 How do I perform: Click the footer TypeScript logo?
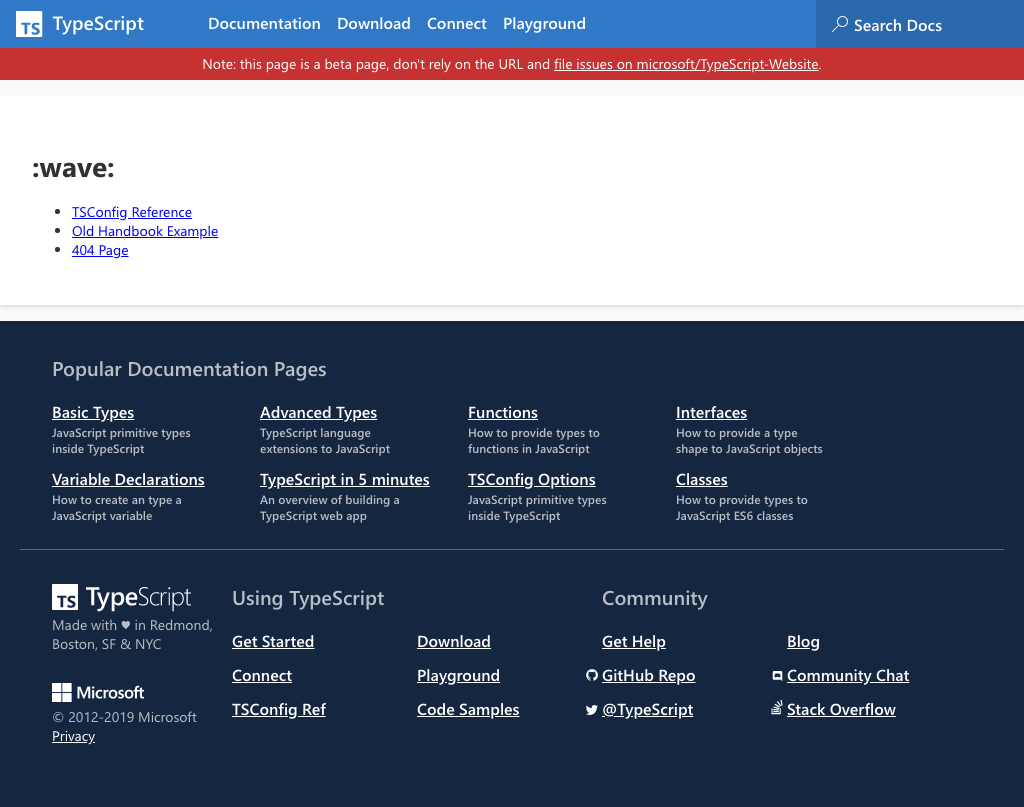pos(121,597)
